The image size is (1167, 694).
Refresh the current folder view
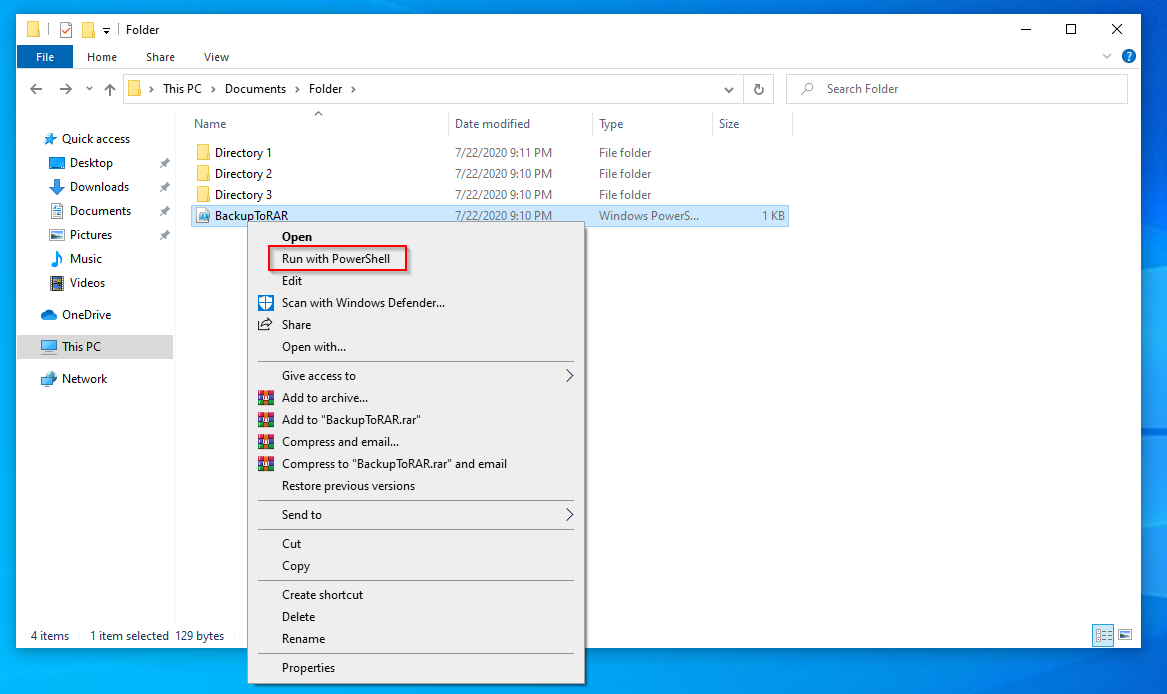pos(759,89)
